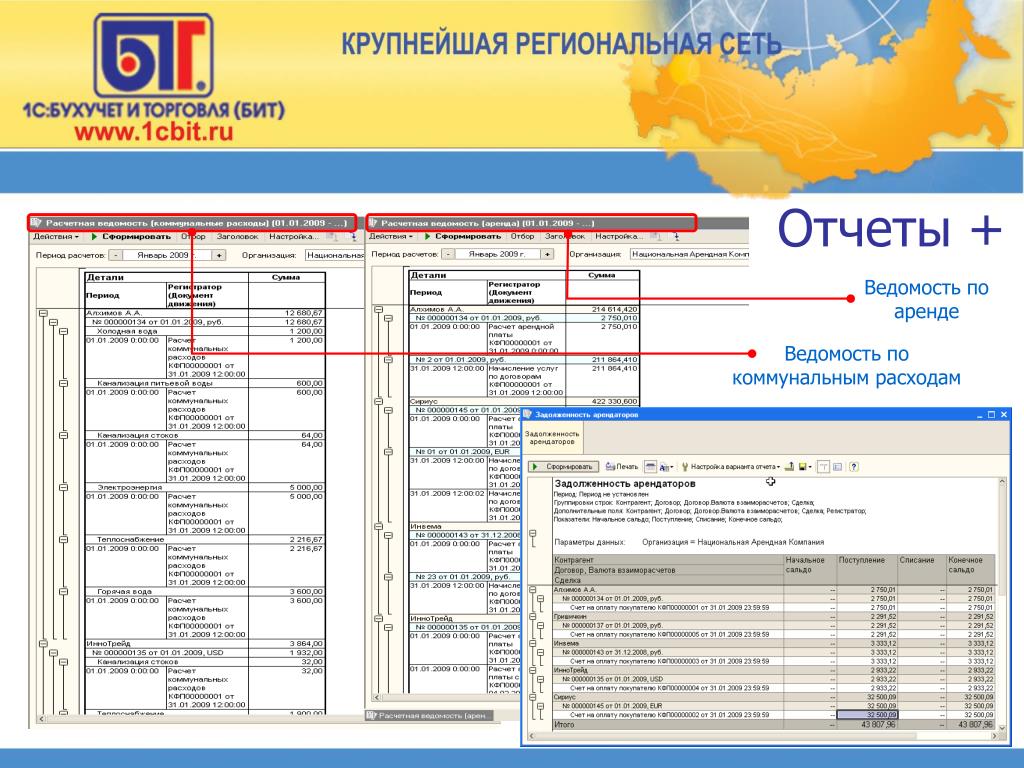
Task: Increase the period with the plus button in the аренда window
Action: coord(547,254)
